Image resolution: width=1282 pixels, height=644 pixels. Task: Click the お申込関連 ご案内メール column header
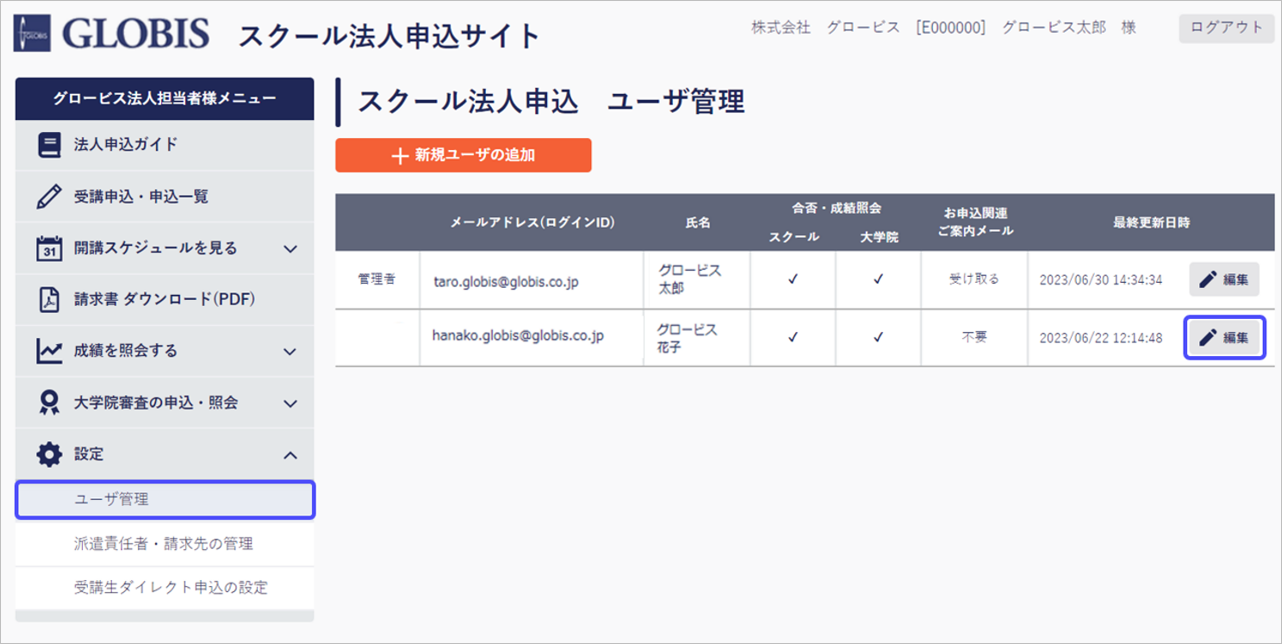point(975,222)
